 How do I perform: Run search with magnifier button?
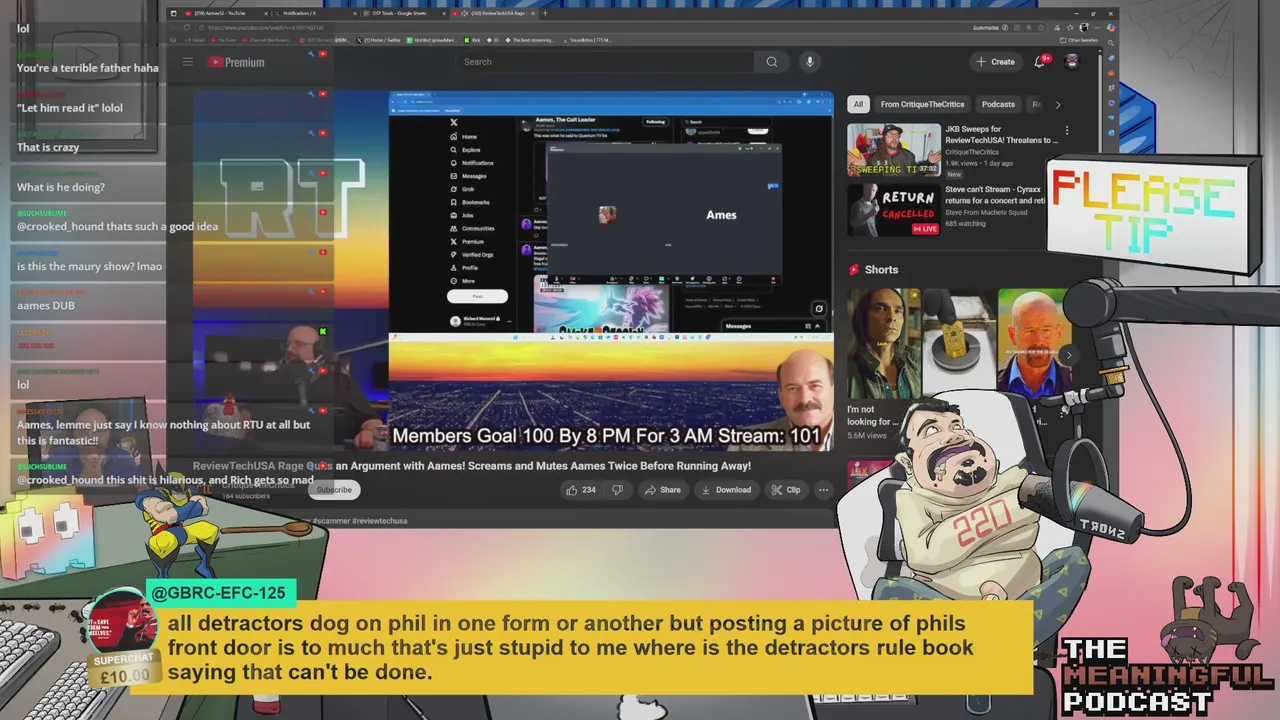click(x=772, y=62)
